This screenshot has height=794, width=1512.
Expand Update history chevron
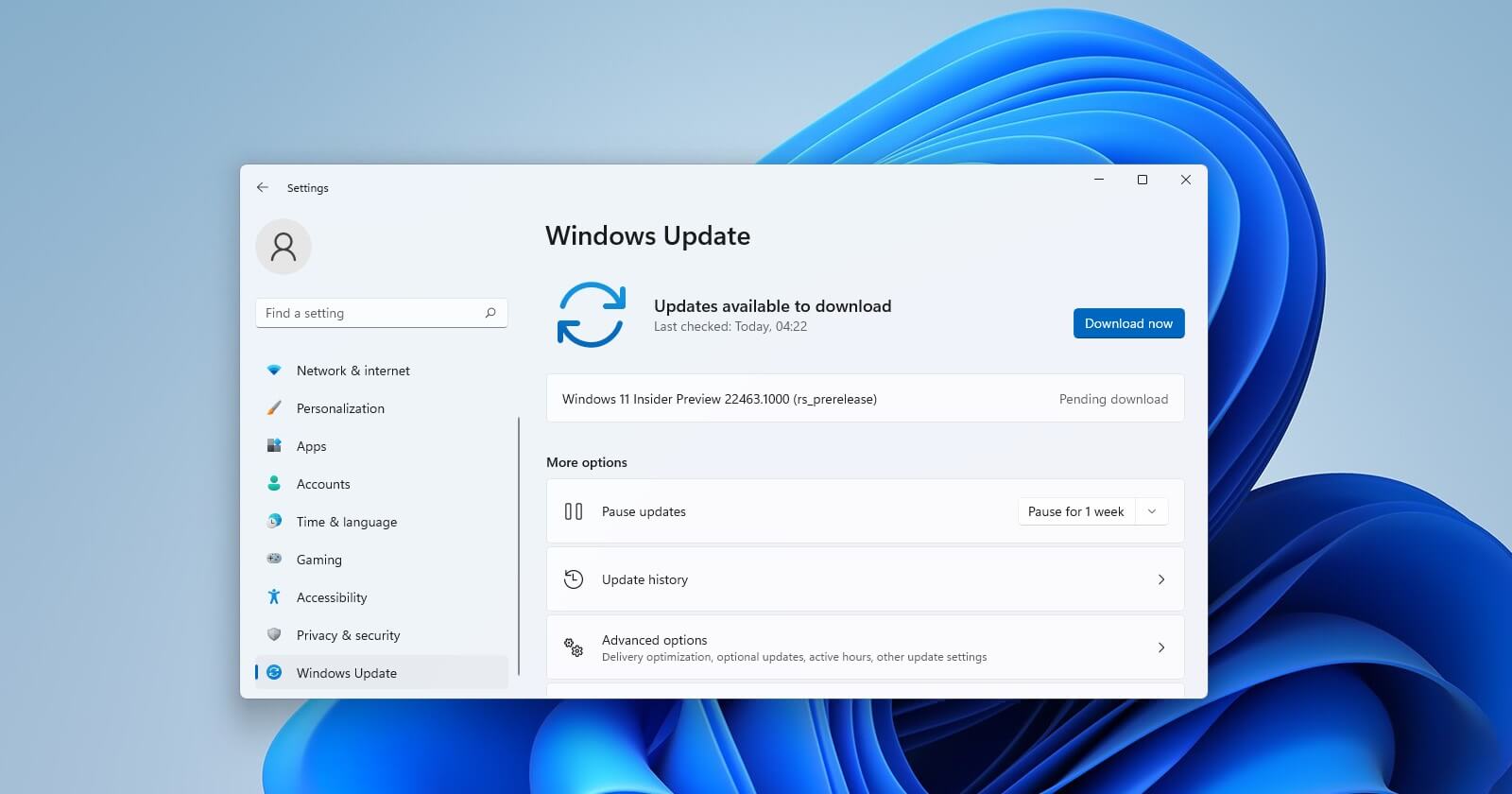1161,579
